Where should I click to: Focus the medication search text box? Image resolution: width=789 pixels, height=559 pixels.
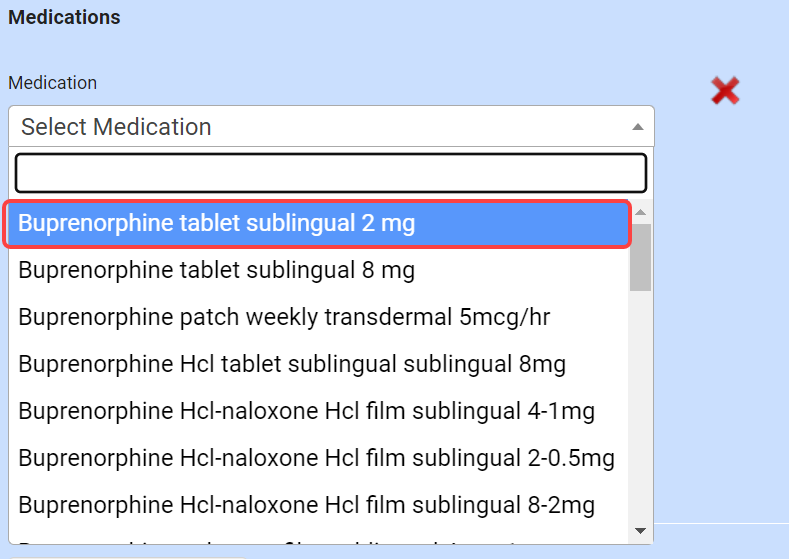point(330,172)
